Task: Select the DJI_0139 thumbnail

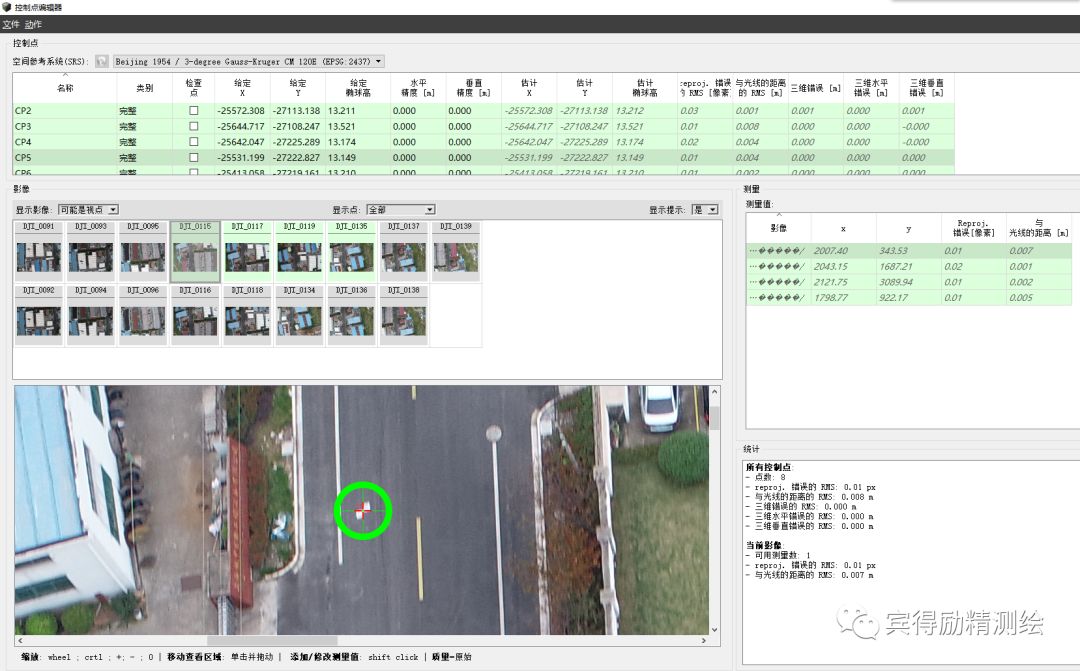Action: coord(456,251)
